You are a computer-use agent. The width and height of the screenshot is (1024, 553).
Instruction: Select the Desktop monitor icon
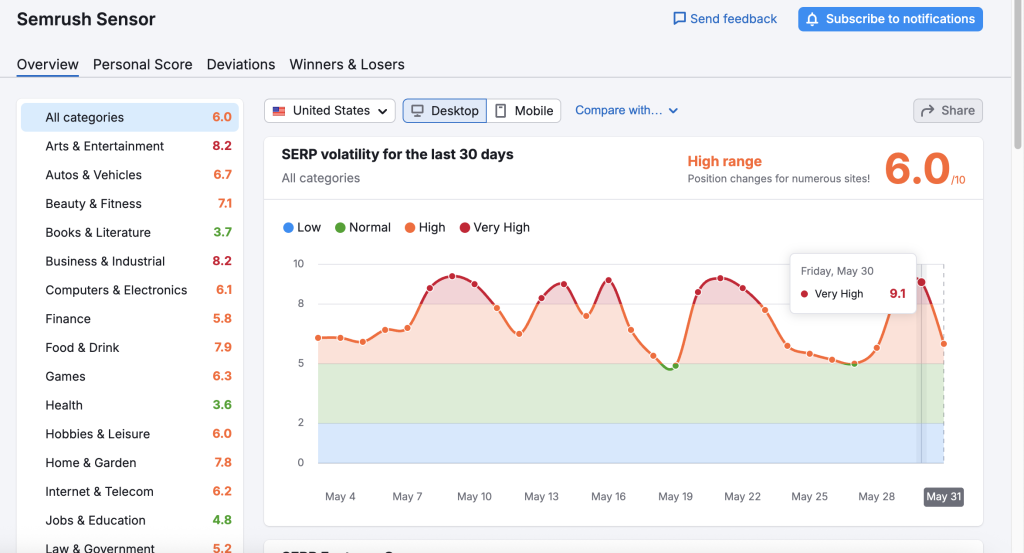[418, 111]
